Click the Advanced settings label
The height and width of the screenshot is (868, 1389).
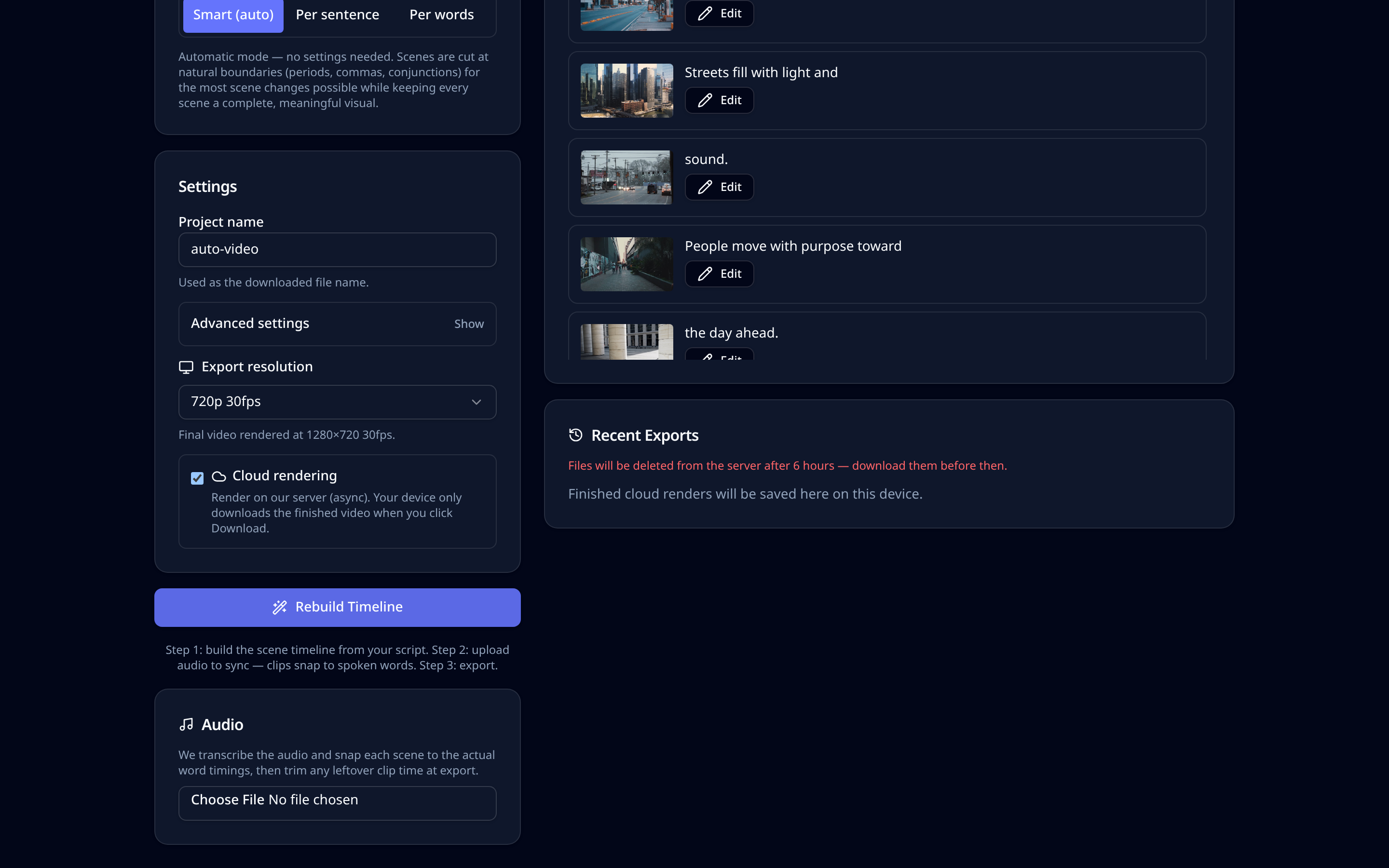tap(250, 324)
